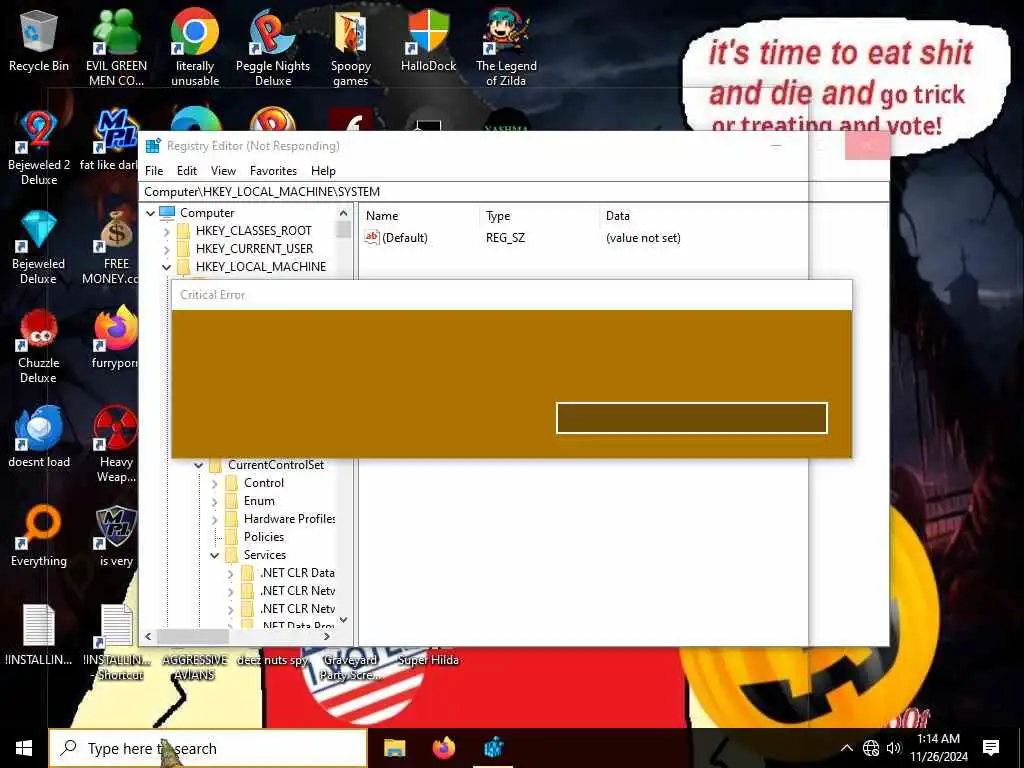Click the tree scrollbar up arrow
This screenshot has width=1024, height=768.
pos(344,213)
